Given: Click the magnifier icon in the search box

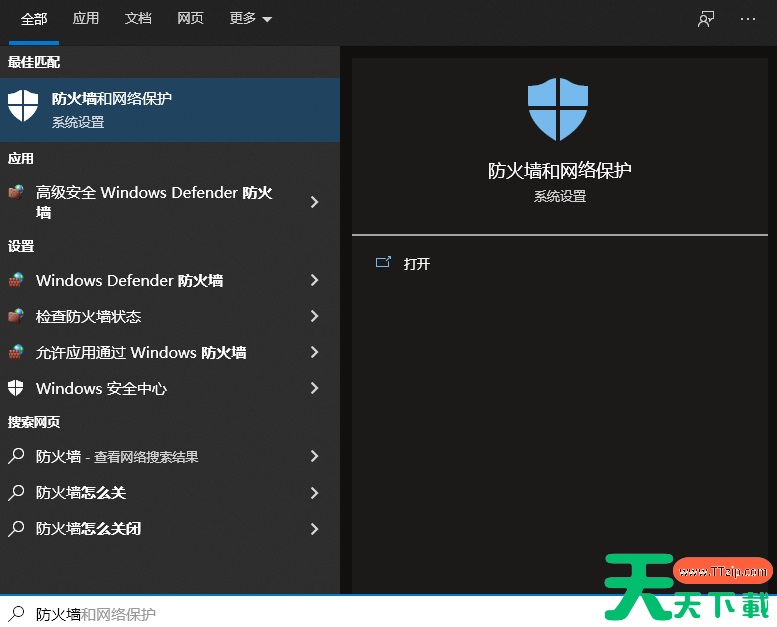Looking at the screenshot, I should click(16, 614).
